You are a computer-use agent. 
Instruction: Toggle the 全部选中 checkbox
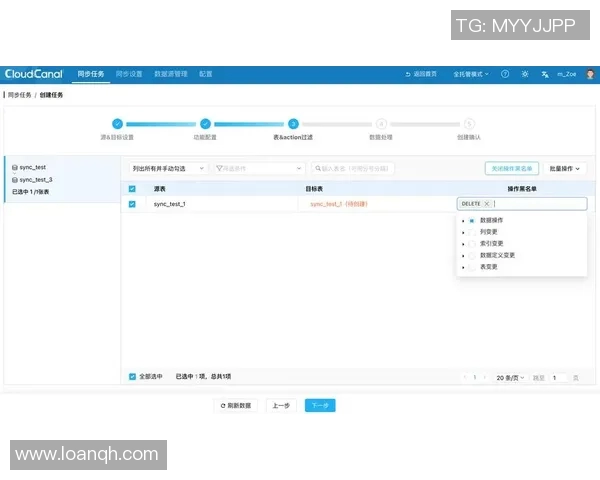pos(132,377)
